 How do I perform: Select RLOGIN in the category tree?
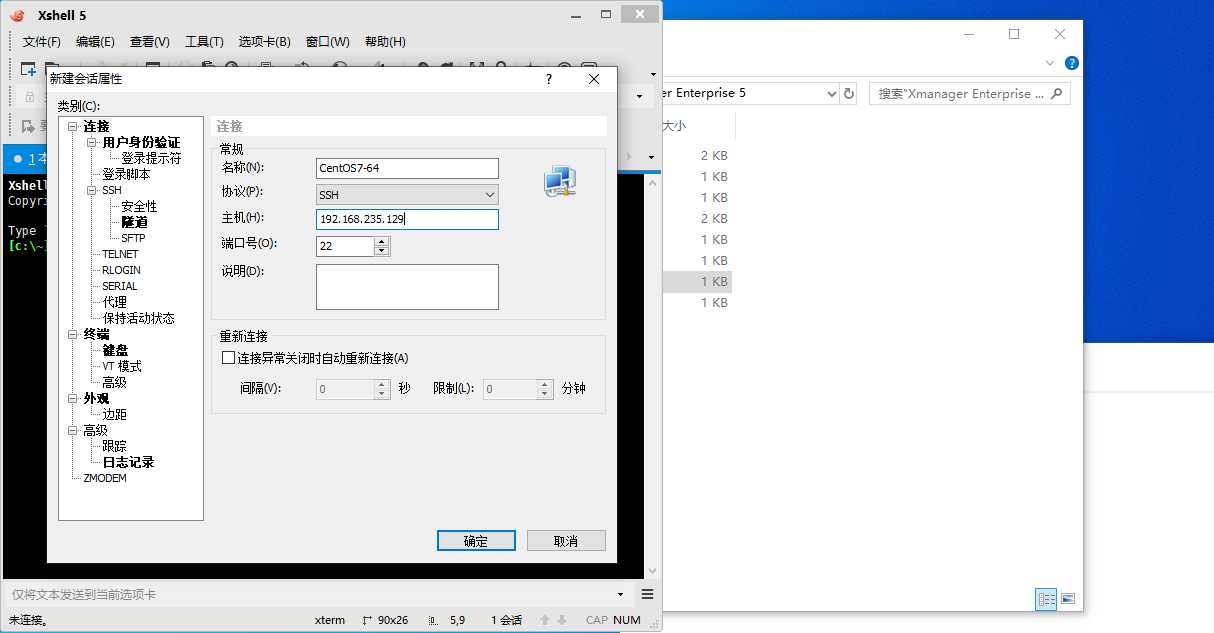tap(121, 270)
